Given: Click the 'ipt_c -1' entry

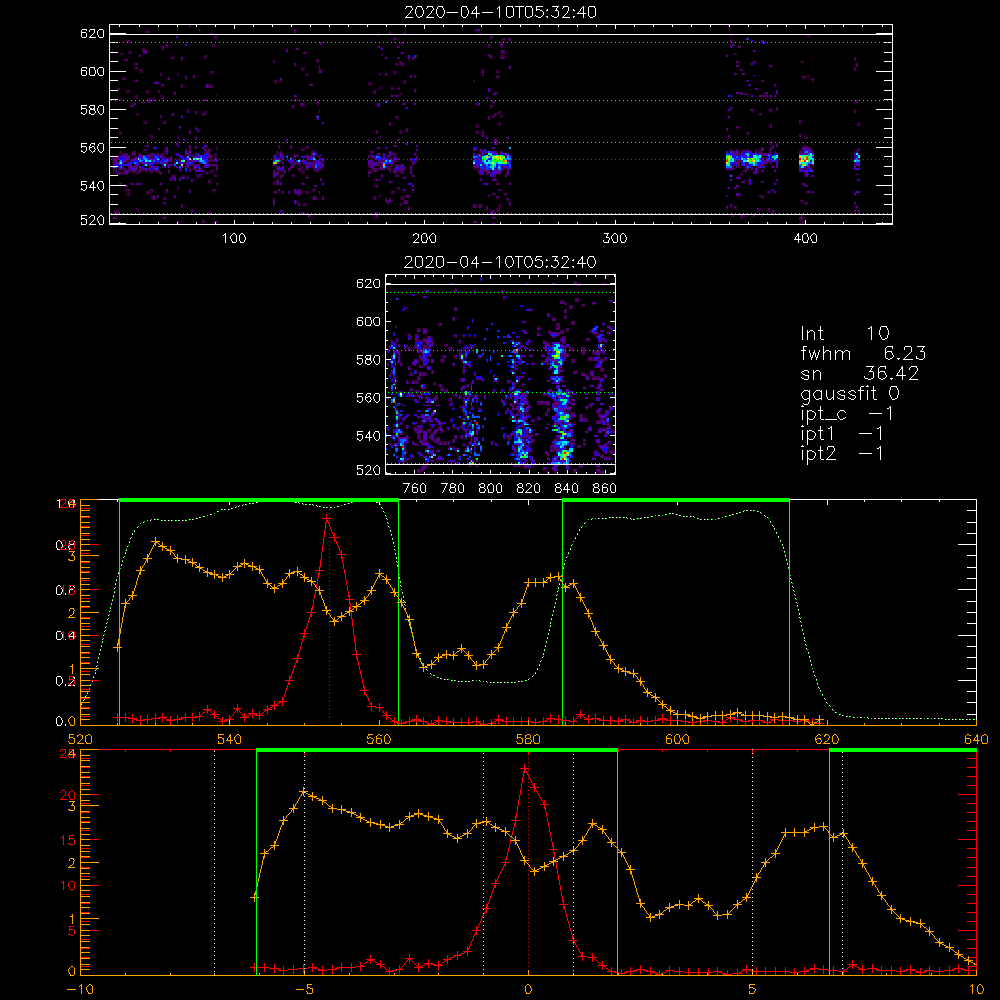Looking at the screenshot, I should [847, 414].
